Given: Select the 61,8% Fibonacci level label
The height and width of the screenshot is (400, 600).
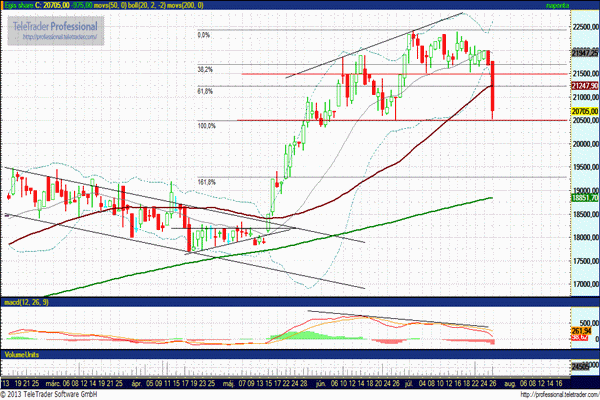Looking at the screenshot, I should tap(205, 91).
